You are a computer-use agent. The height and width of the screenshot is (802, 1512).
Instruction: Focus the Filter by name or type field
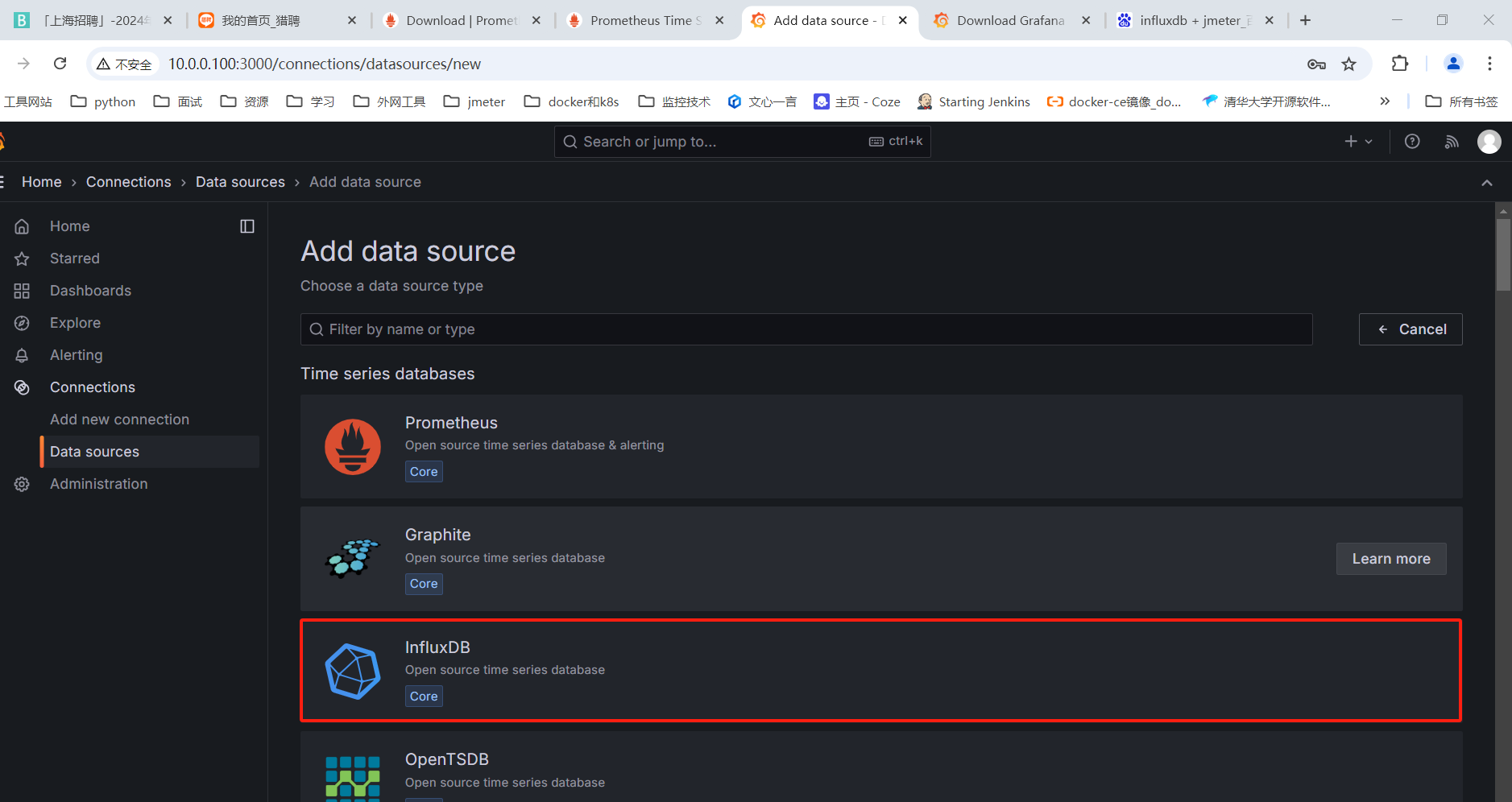click(x=806, y=329)
